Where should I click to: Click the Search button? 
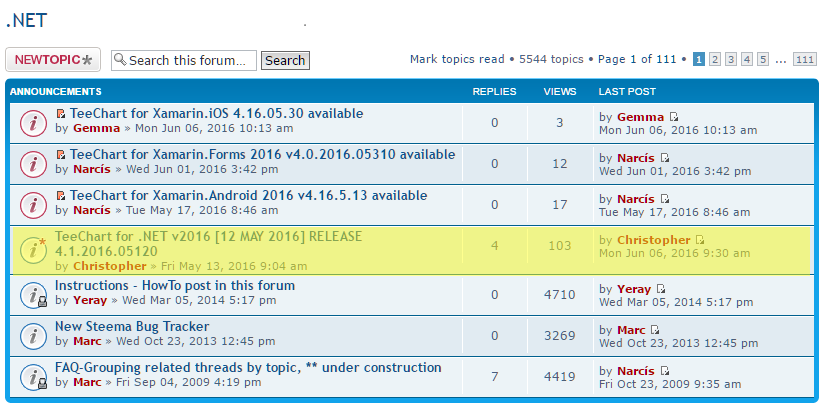285,60
